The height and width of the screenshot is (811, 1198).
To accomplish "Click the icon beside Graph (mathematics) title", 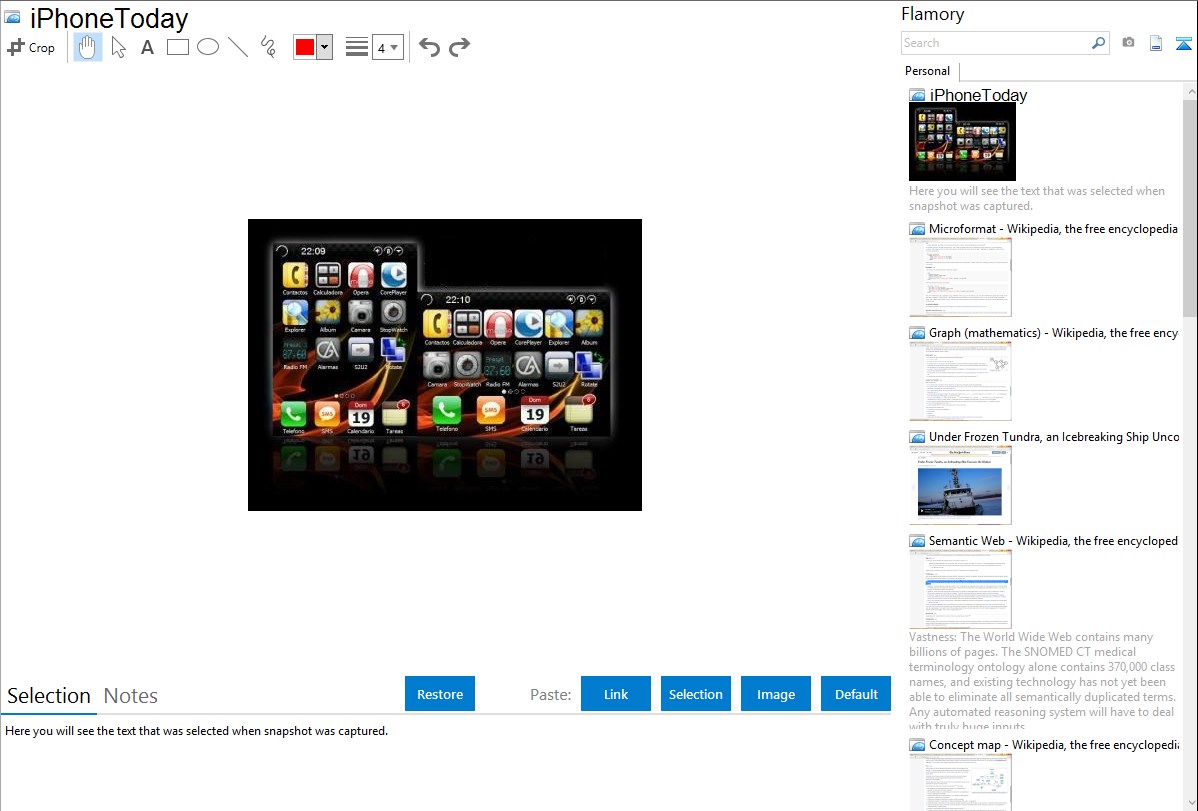I will (x=918, y=333).
